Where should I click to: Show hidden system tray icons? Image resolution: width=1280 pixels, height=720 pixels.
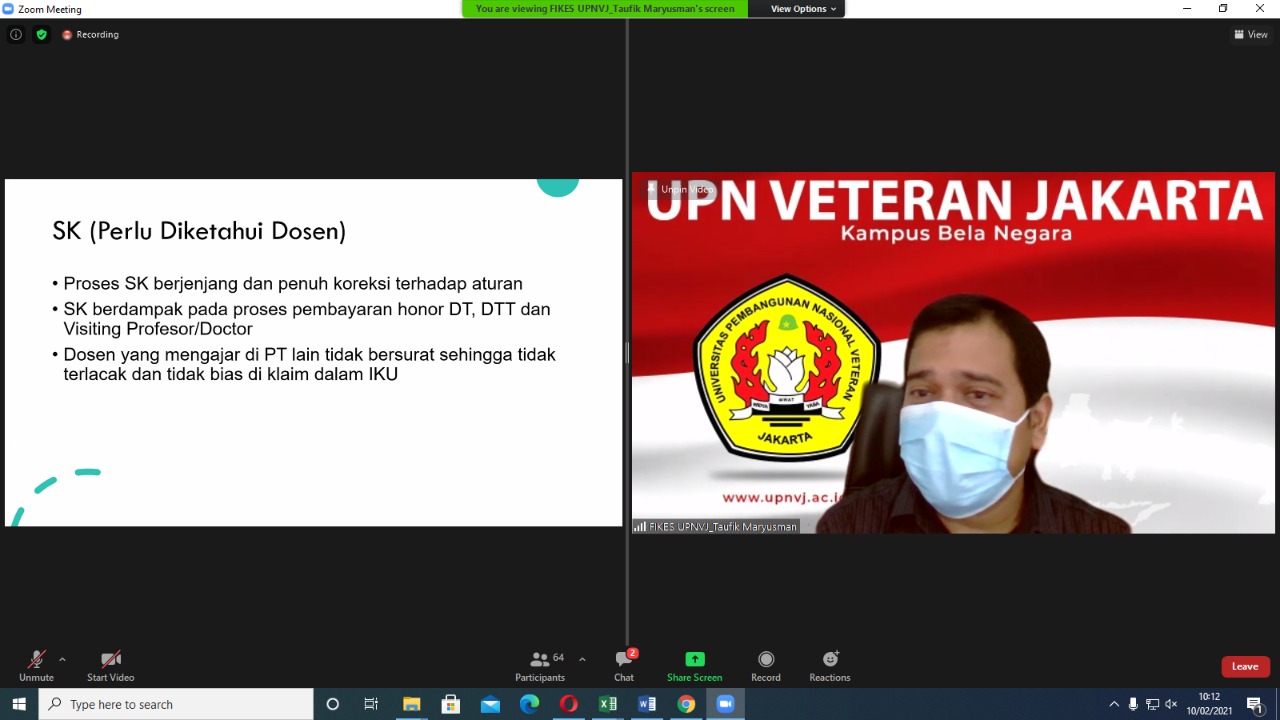pyautogui.click(x=1114, y=704)
